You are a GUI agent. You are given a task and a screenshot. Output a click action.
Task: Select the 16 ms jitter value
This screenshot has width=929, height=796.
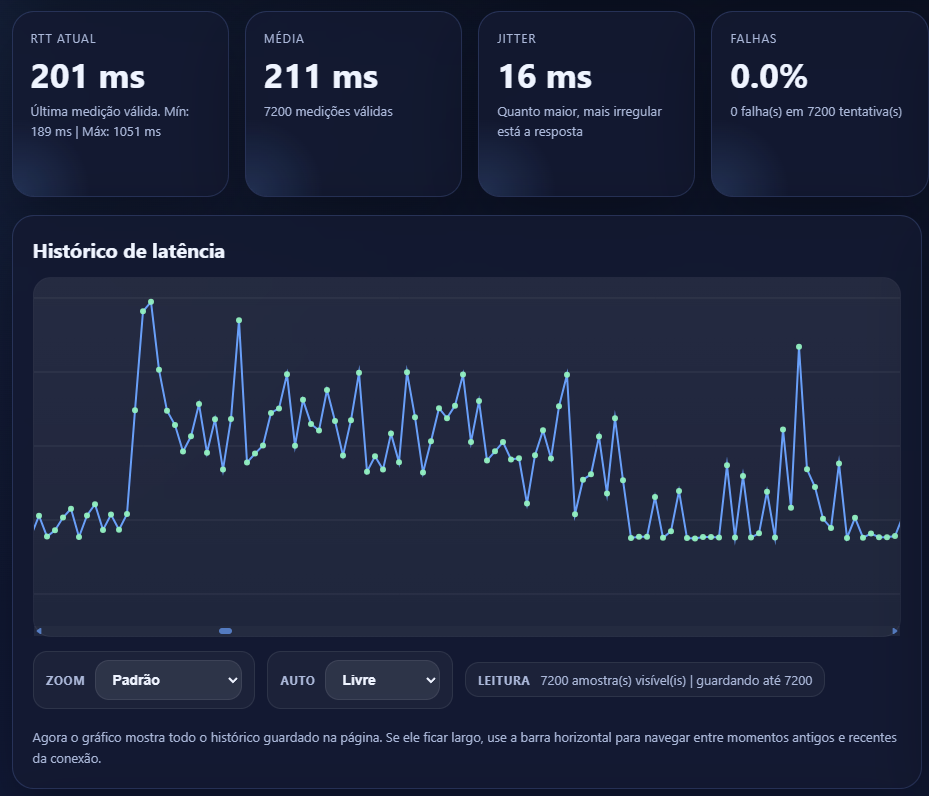click(x=544, y=77)
